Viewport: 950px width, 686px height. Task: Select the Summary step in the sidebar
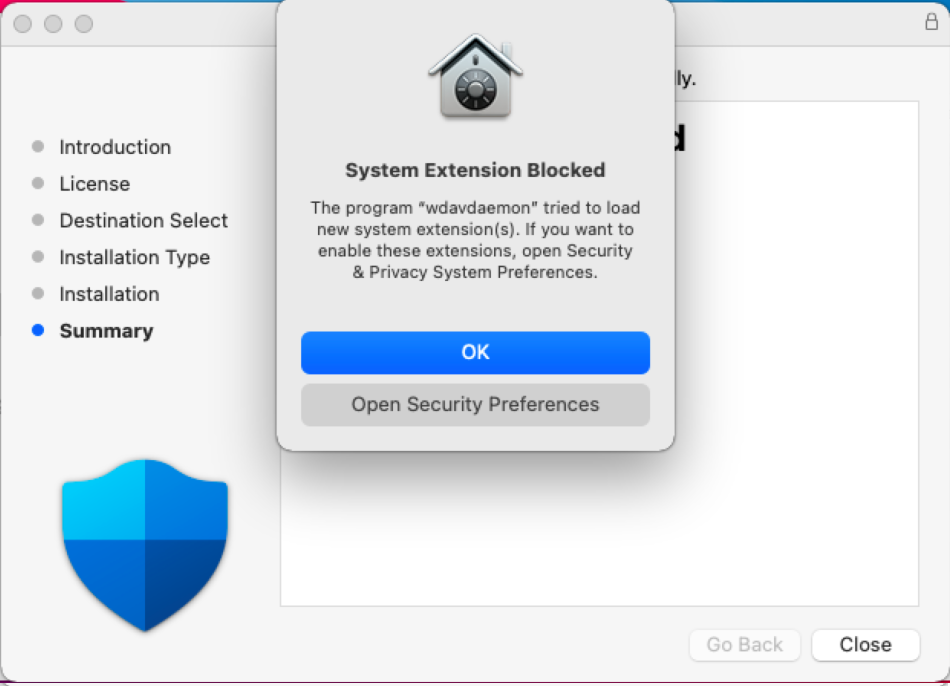(x=106, y=331)
